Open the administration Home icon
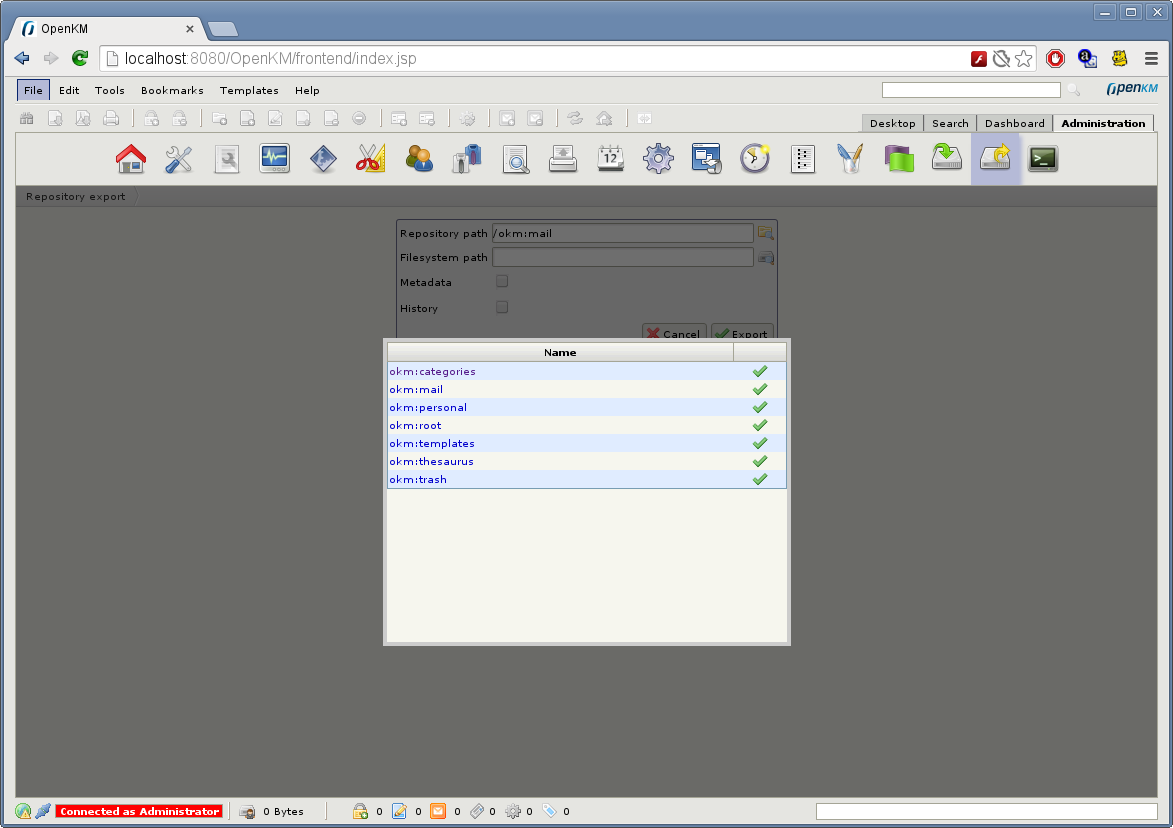The width and height of the screenshot is (1173, 828). (131, 158)
